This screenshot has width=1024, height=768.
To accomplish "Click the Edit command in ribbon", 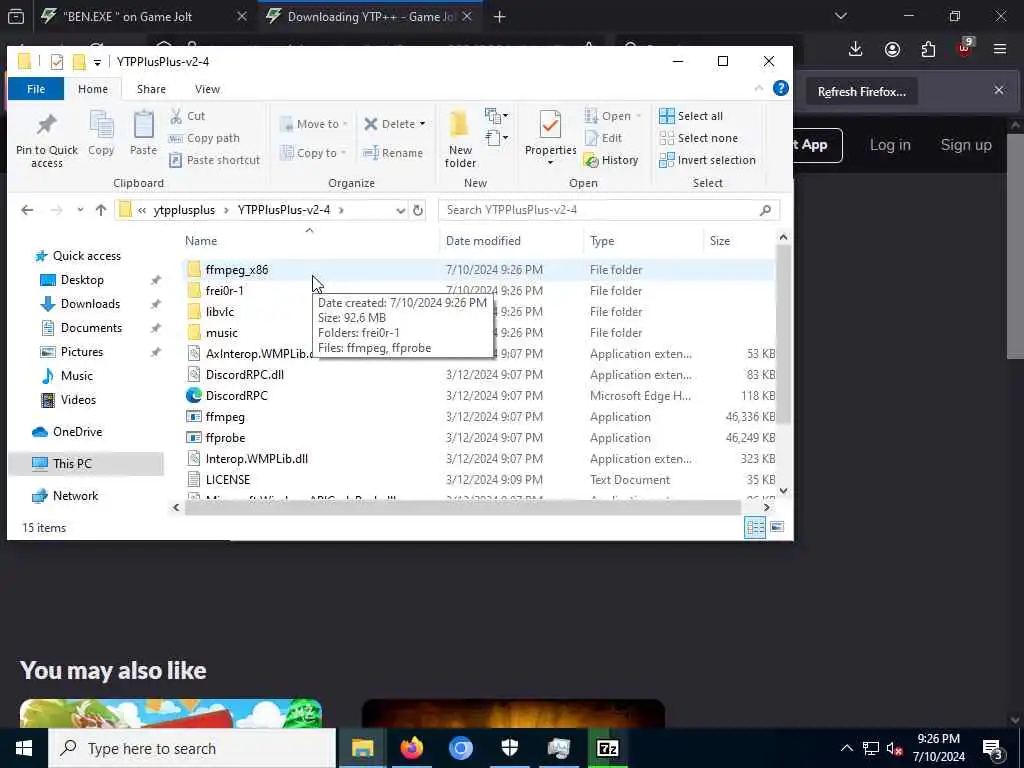I will 603,138.
